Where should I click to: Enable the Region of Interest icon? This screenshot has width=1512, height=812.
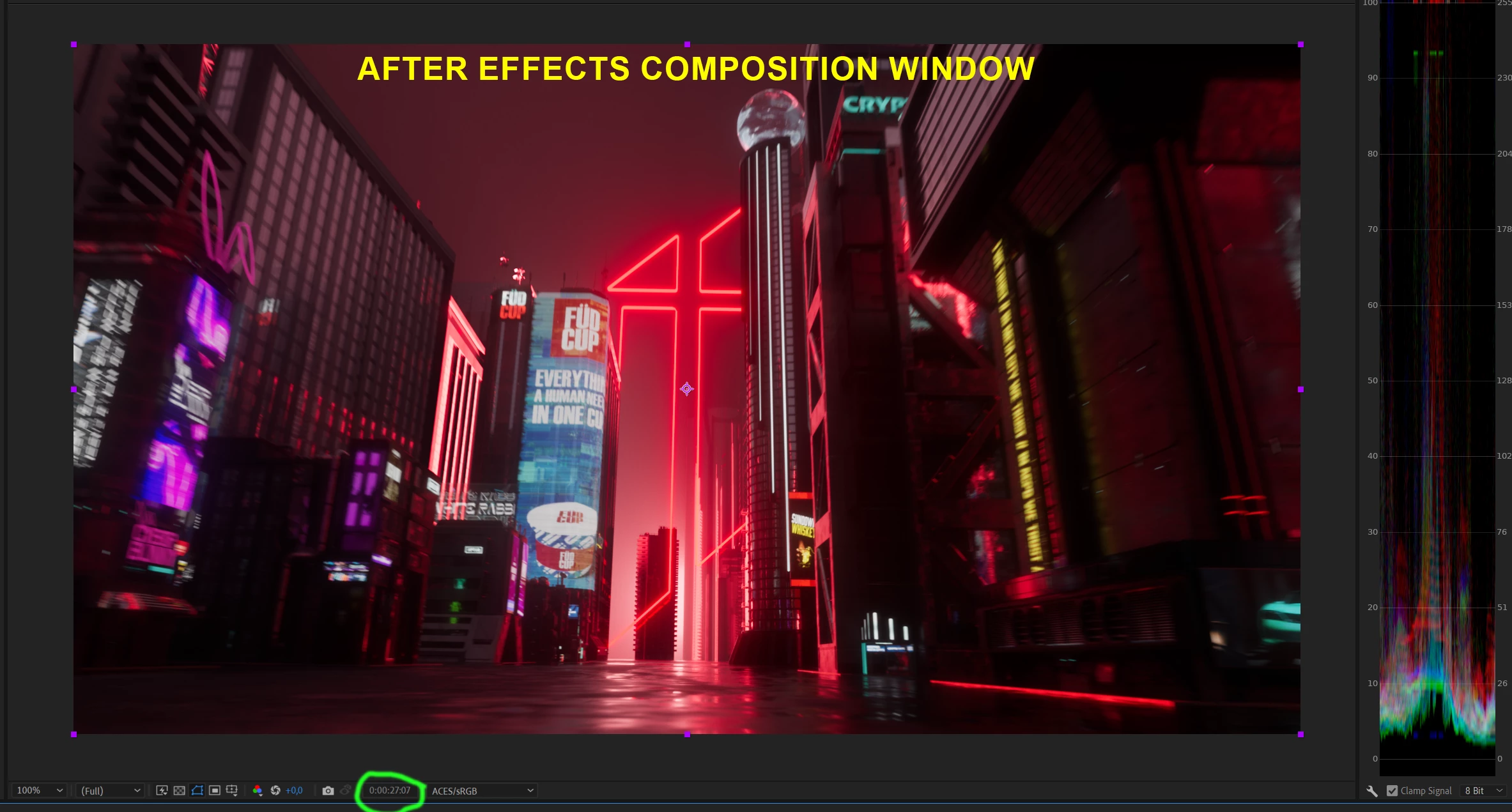[x=215, y=790]
